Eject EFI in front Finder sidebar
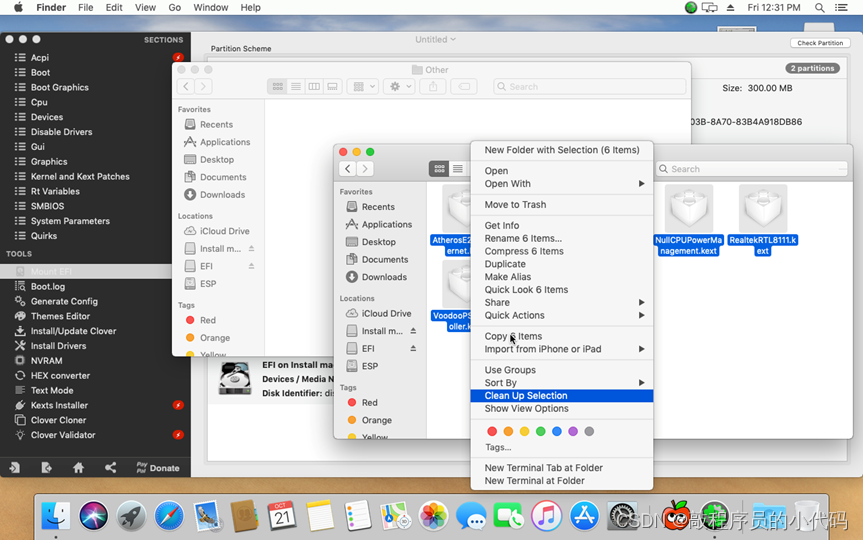The height and width of the screenshot is (540, 863). pos(413,348)
